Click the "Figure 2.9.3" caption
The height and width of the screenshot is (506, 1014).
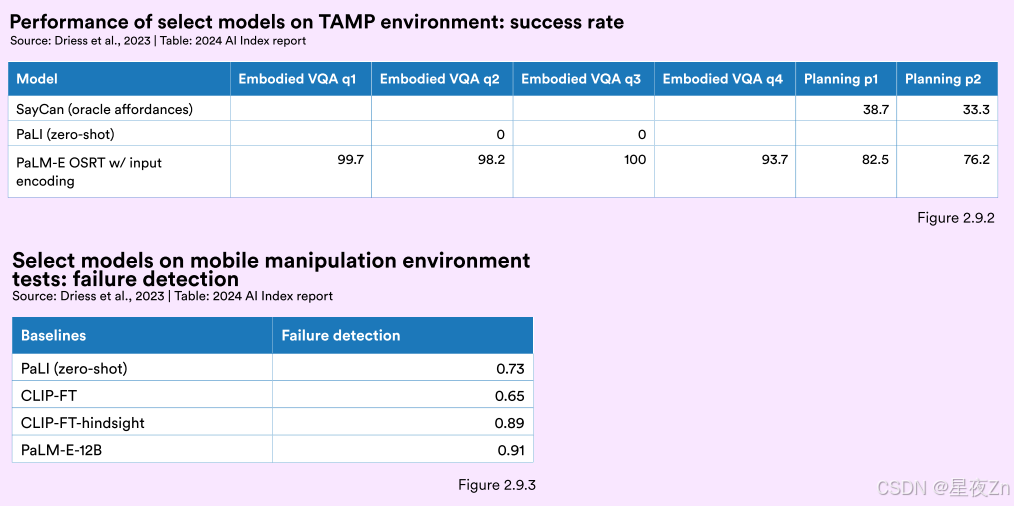point(497,485)
